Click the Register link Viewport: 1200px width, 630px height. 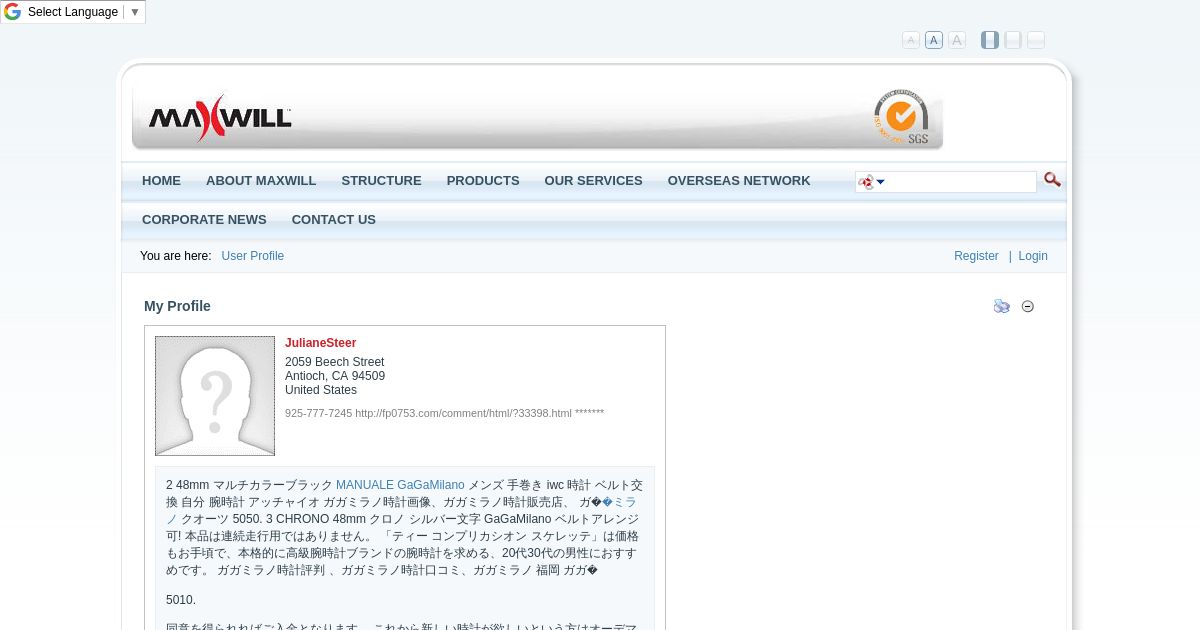pyautogui.click(x=976, y=256)
